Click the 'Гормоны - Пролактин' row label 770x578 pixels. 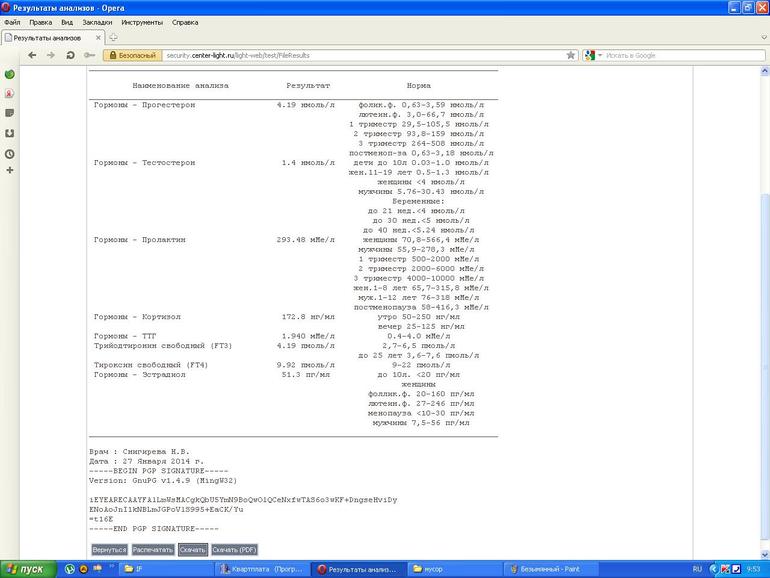pos(139,240)
